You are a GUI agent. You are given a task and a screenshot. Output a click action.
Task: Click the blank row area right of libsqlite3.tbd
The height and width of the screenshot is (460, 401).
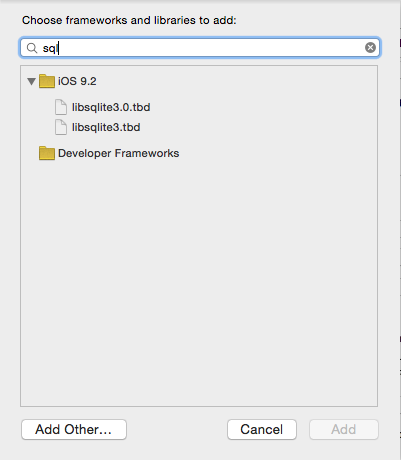tap(258, 127)
